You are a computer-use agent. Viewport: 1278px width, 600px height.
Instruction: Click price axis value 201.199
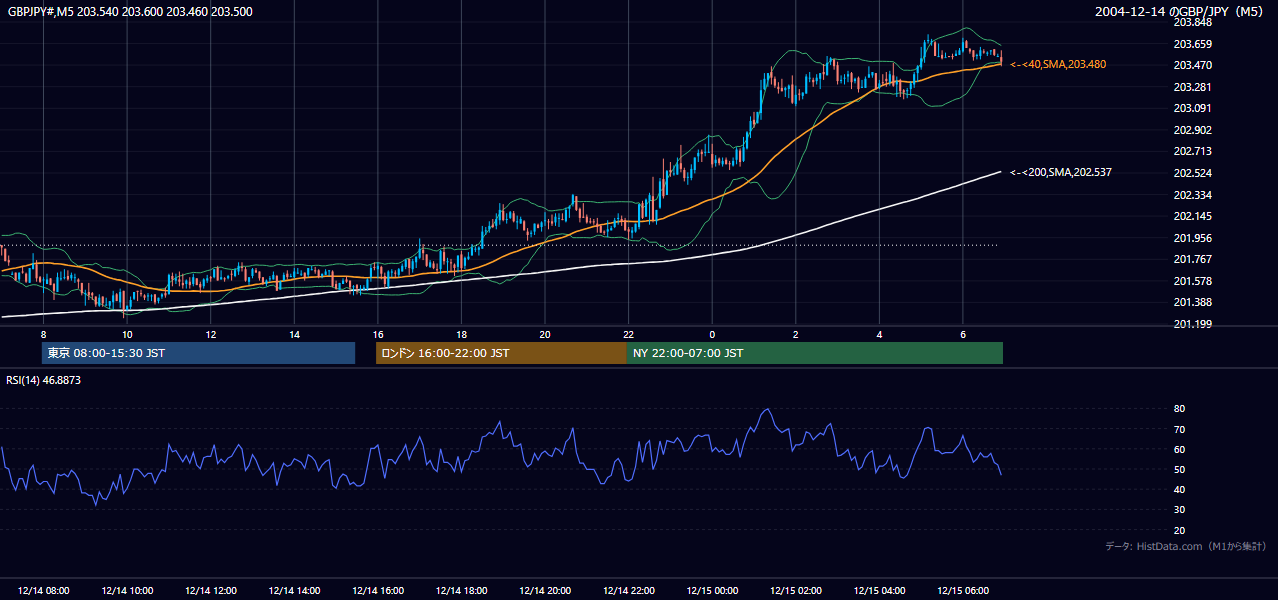1191,324
